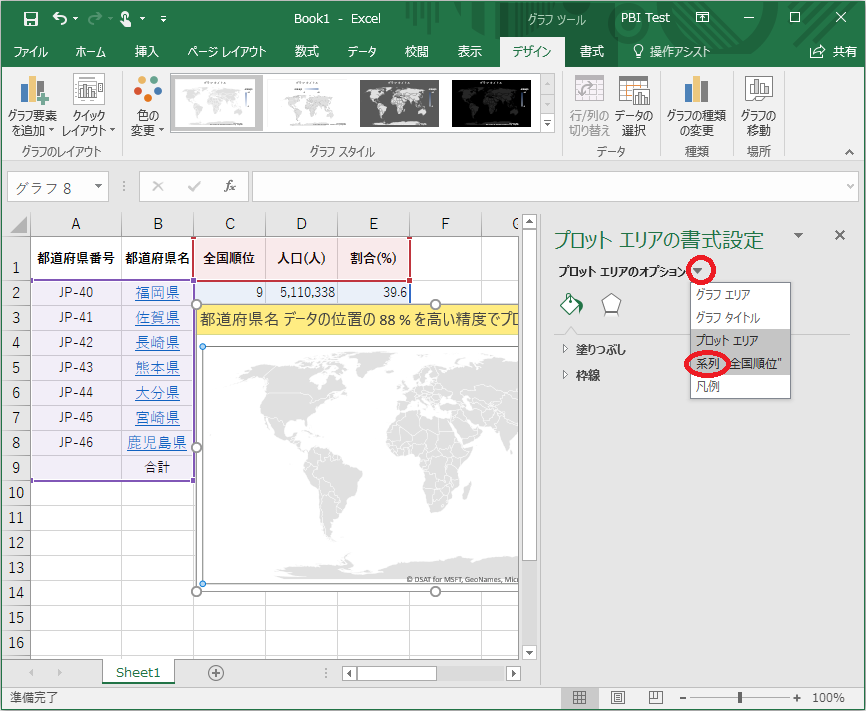Switch to データ tab

362,52
